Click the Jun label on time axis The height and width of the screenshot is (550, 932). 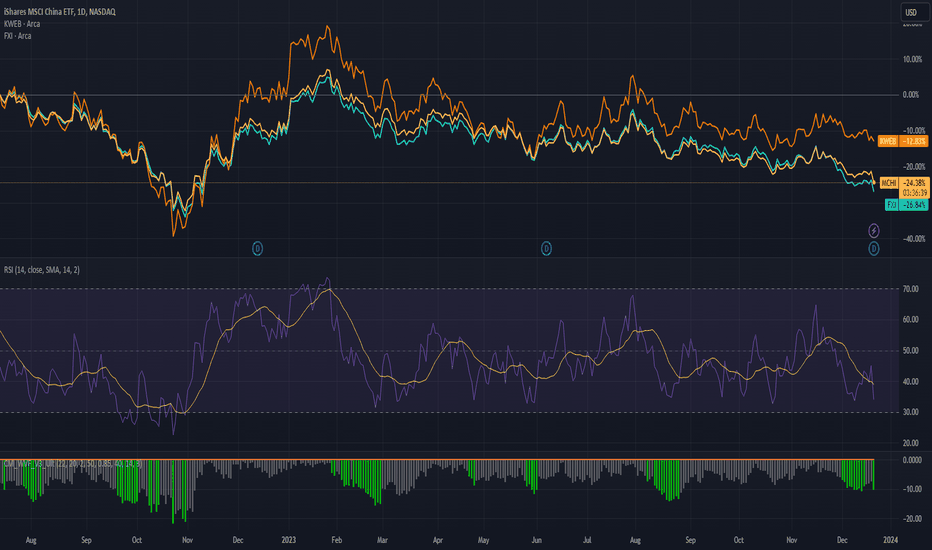pos(537,540)
